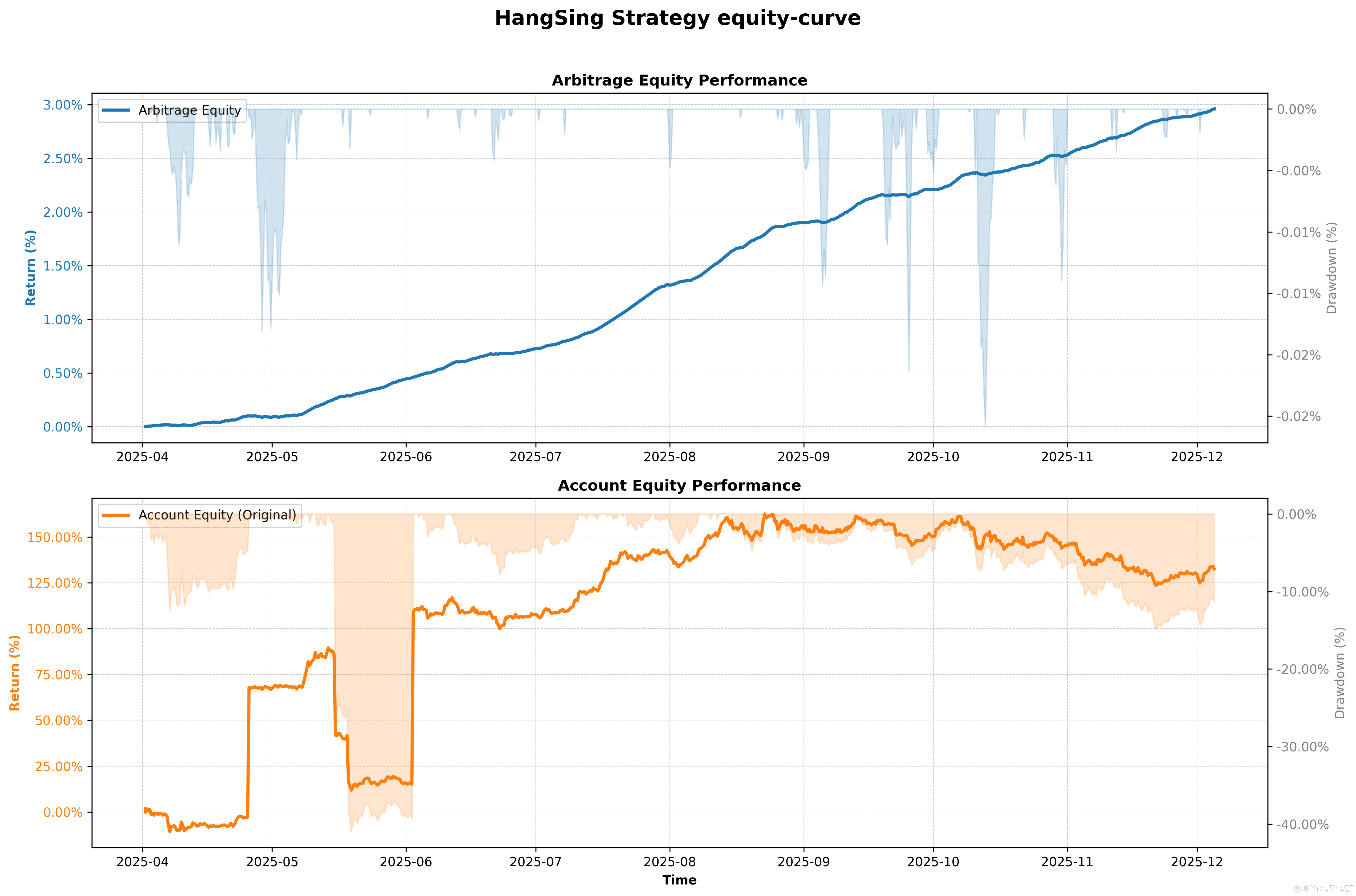This screenshot has width=1356, height=896.
Task: Click the bottom chart's Drawdown (%) axis label
Action: [x=1339, y=673]
